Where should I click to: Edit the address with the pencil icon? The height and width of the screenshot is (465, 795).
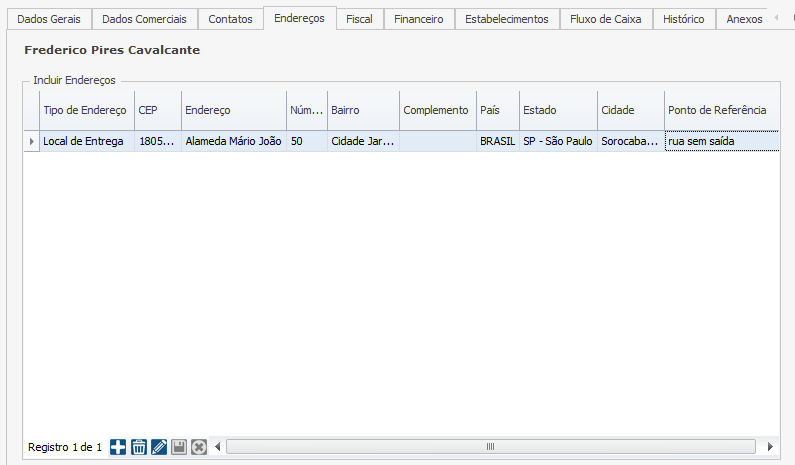click(x=159, y=447)
